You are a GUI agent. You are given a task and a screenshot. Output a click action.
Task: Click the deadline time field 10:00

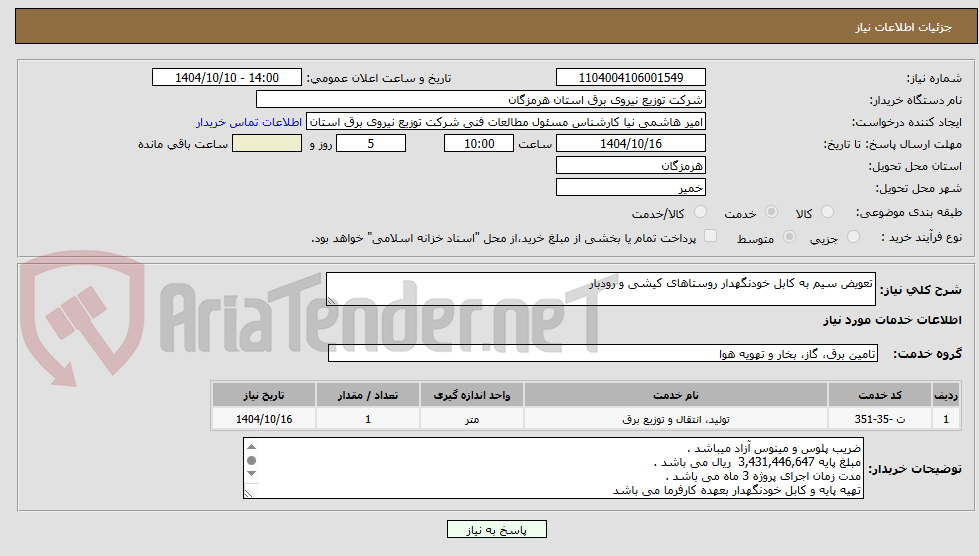click(479, 144)
